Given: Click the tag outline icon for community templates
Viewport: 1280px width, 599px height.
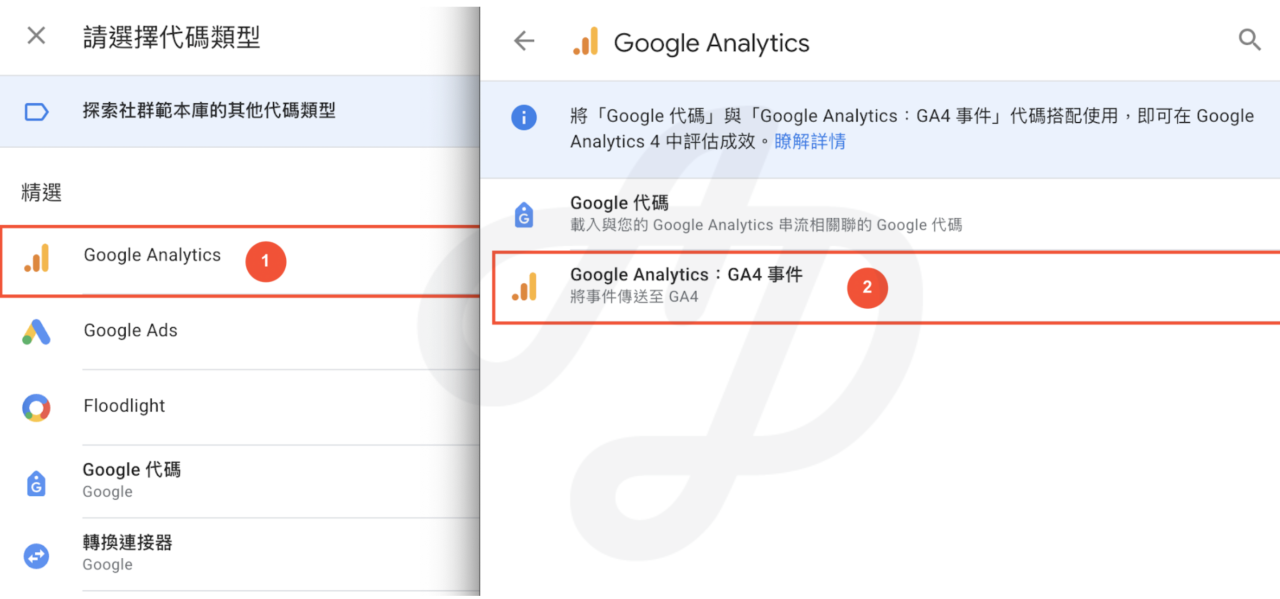Looking at the screenshot, I should (36, 111).
